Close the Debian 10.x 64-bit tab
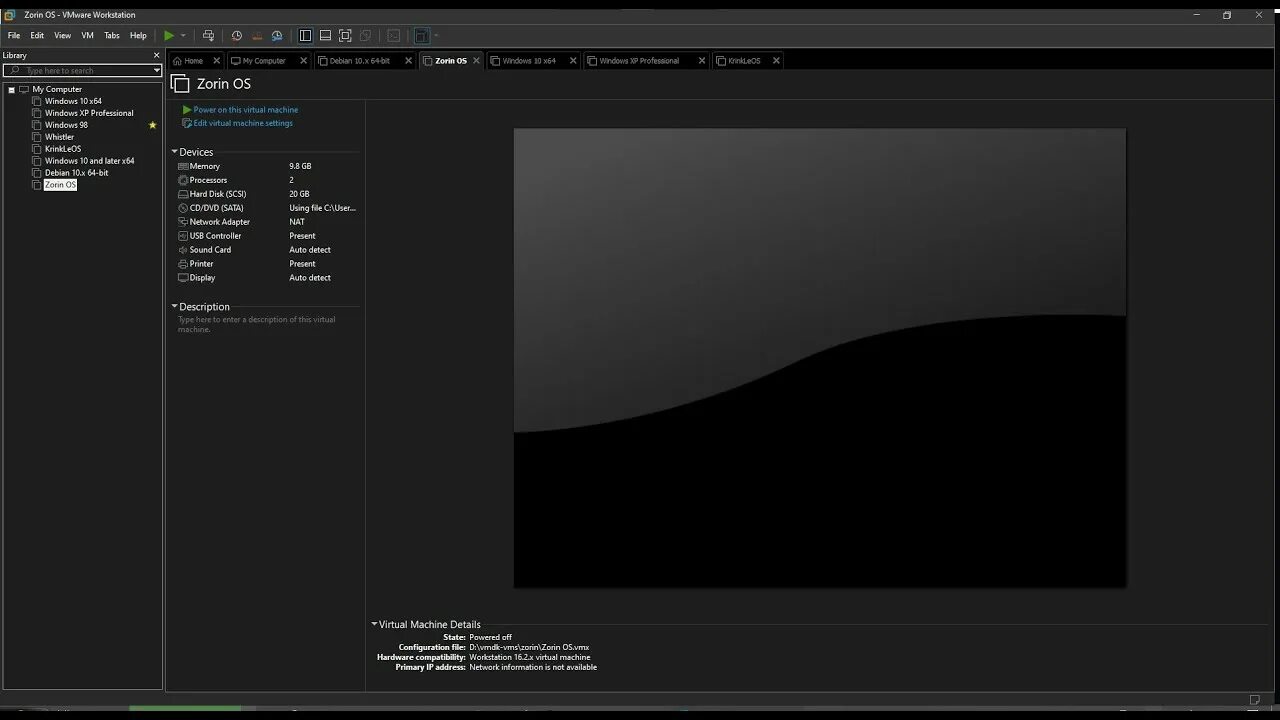 tap(408, 61)
